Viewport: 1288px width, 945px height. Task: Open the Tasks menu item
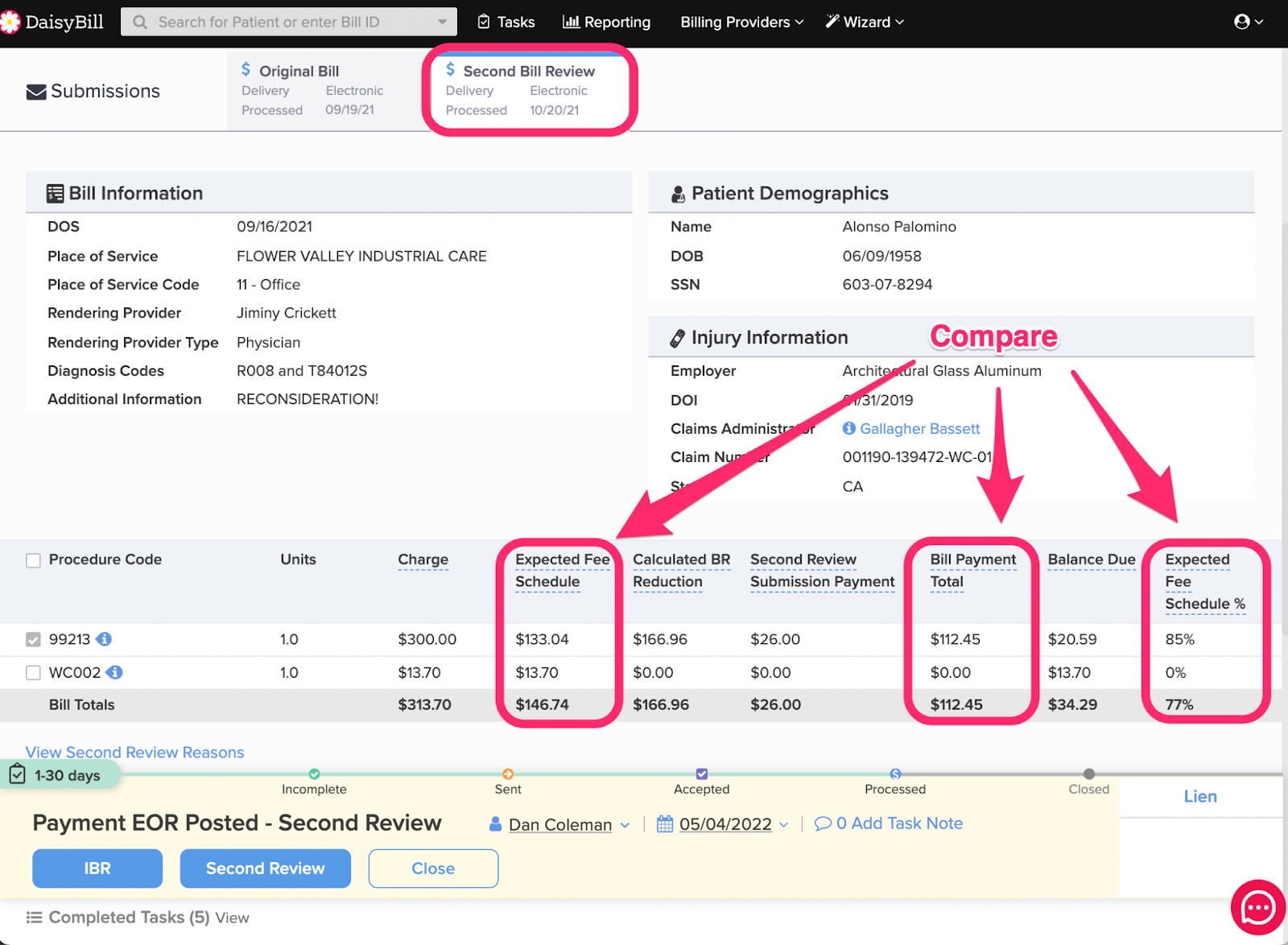click(x=506, y=22)
